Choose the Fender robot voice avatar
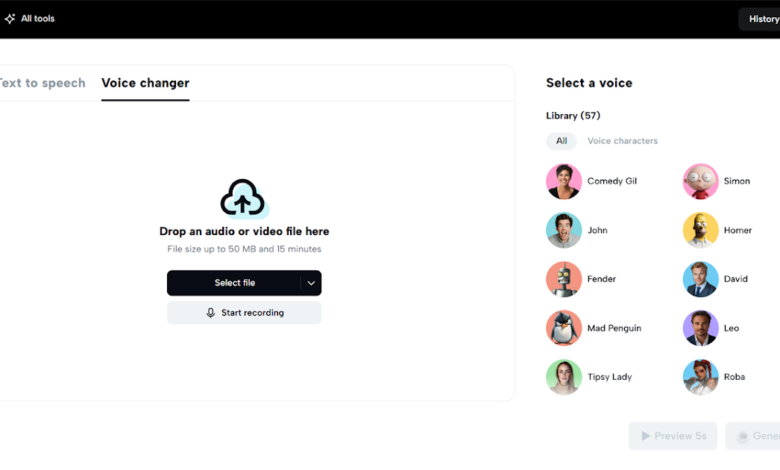 click(x=564, y=279)
